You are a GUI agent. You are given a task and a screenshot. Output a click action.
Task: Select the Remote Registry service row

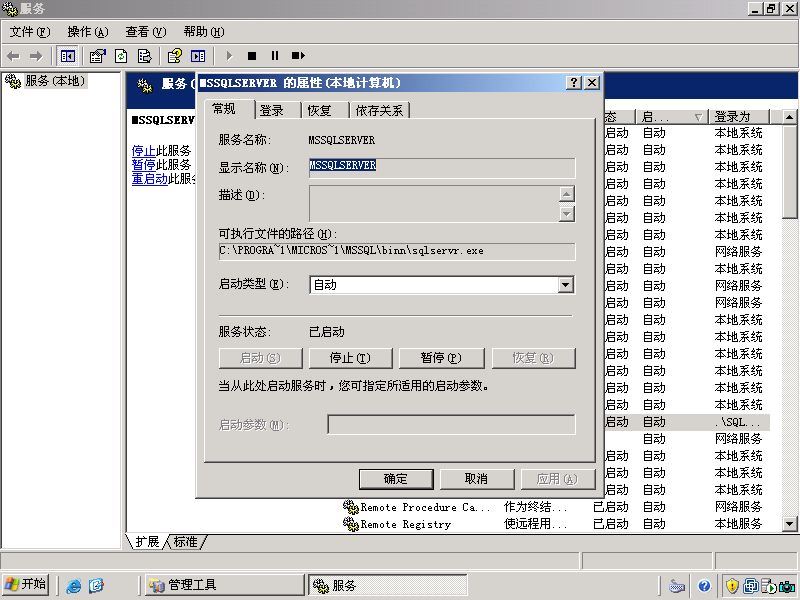point(555,524)
